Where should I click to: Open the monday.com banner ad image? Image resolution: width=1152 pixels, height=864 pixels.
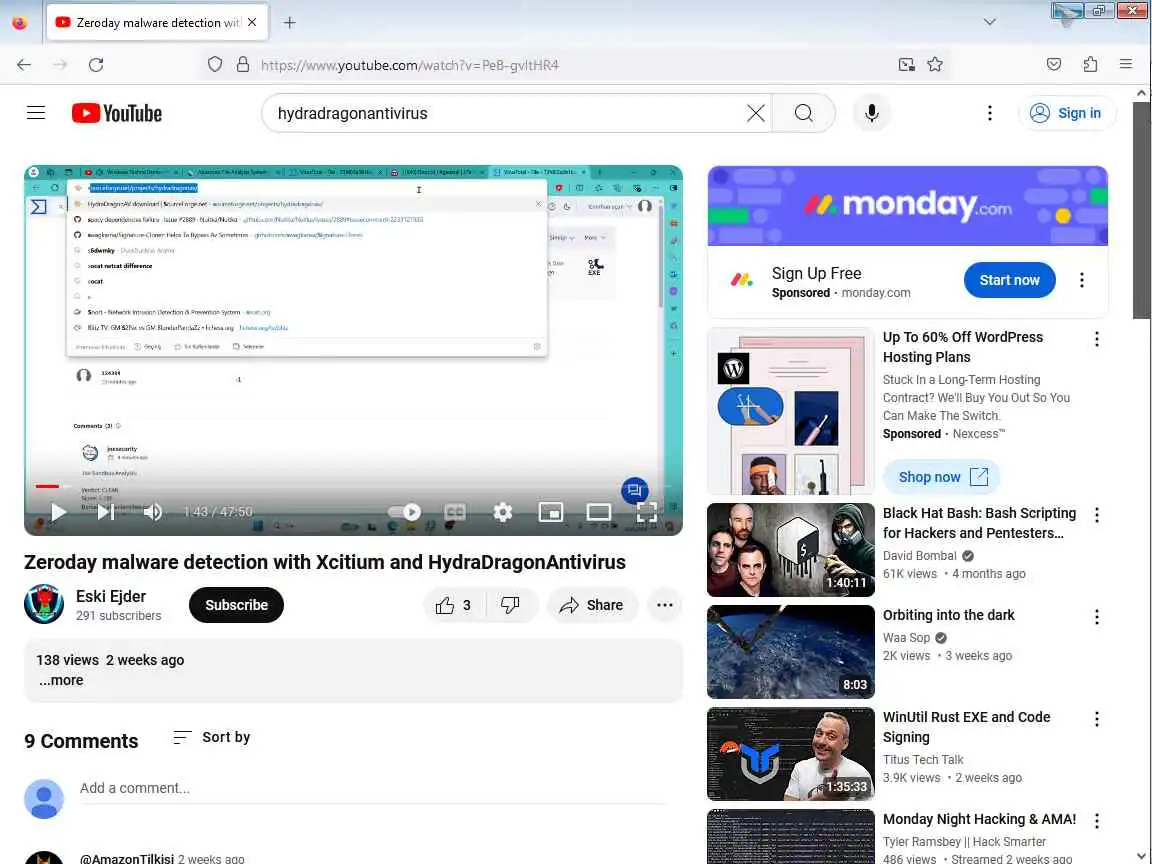click(908, 206)
